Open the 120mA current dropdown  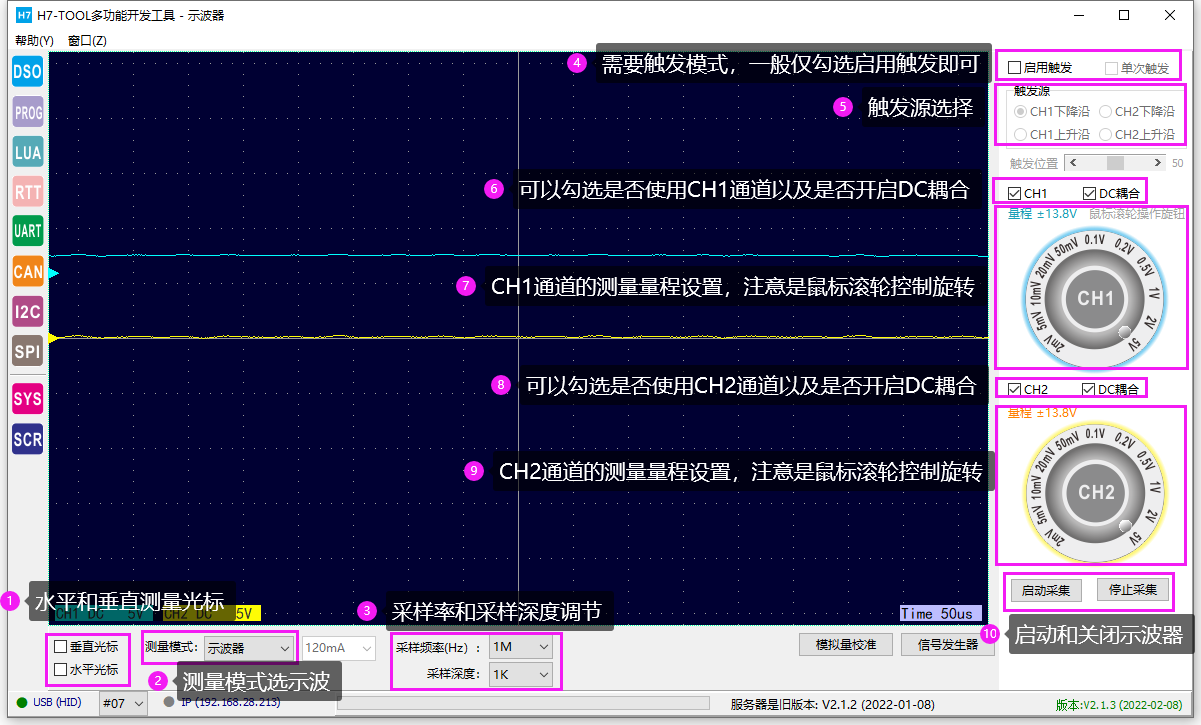pyautogui.click(x=340, y=648)
